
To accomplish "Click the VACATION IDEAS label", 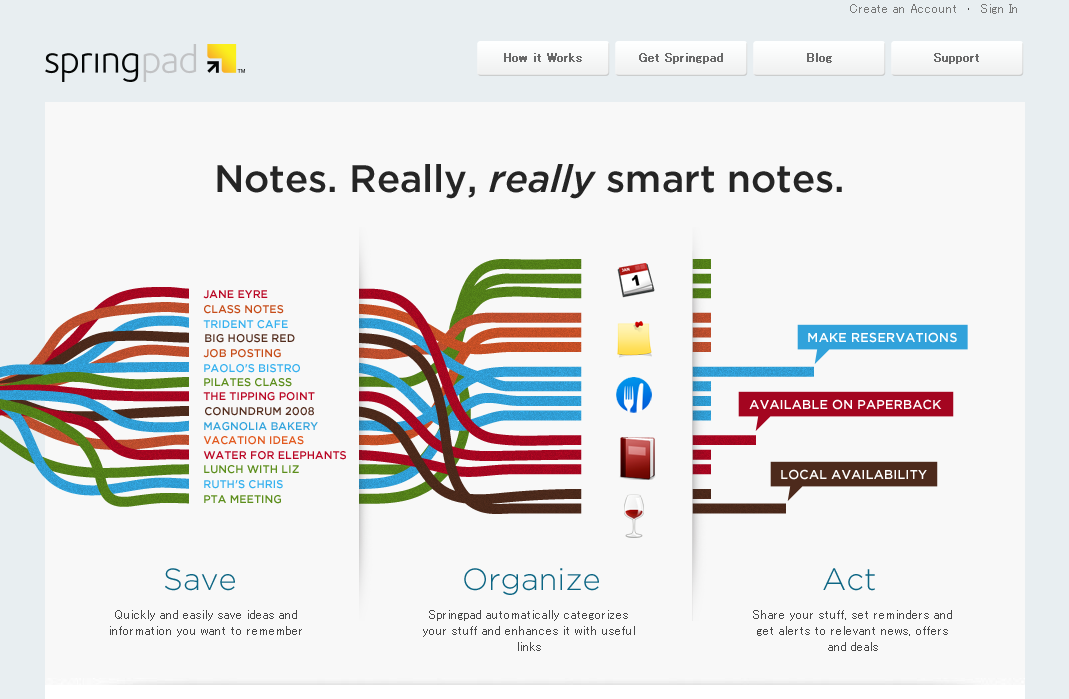I will [254, 441].
